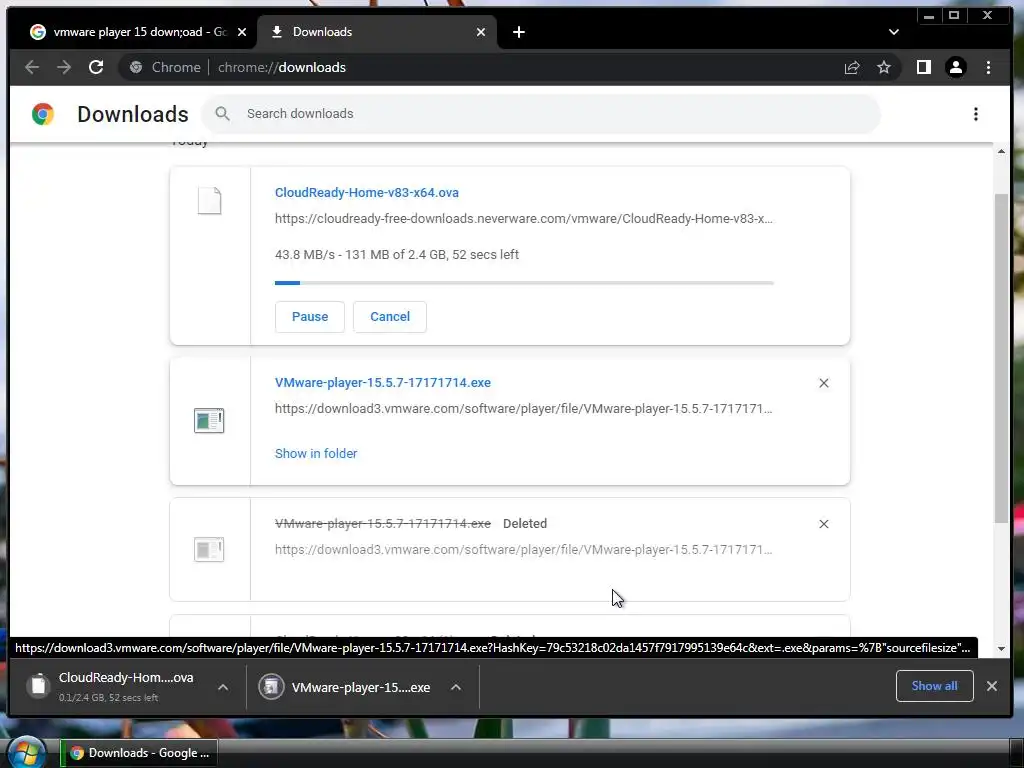The image size is (1024, 768).
Task: Go back using the browser back arrow
Action: pos(31,67)
